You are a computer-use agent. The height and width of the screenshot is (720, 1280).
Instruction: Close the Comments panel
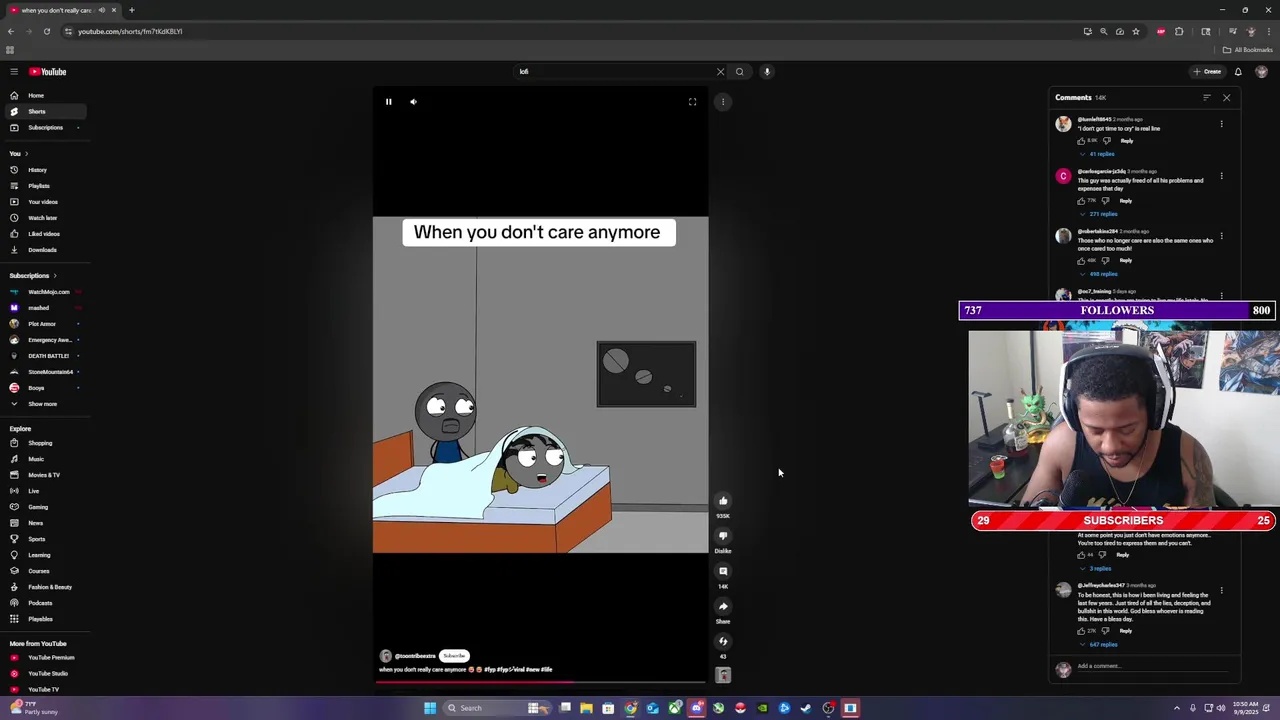coord(1227,98)
